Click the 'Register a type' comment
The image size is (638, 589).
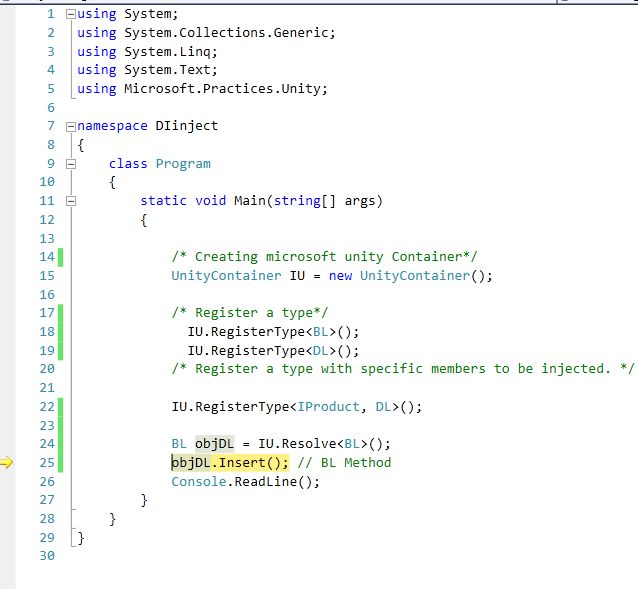point(250,313)
